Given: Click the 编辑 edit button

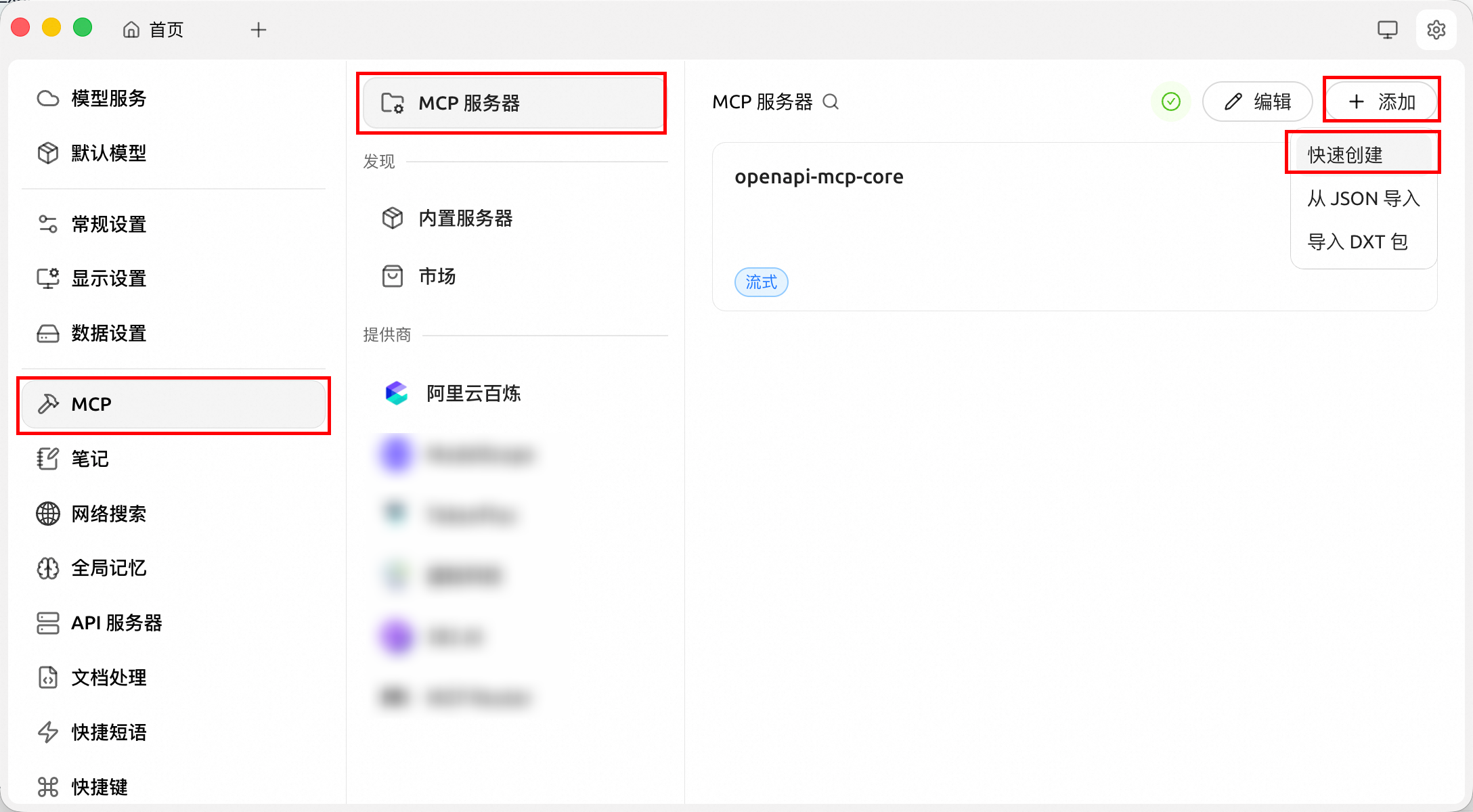Looking at the screenshot, I should pos(1258,102).
